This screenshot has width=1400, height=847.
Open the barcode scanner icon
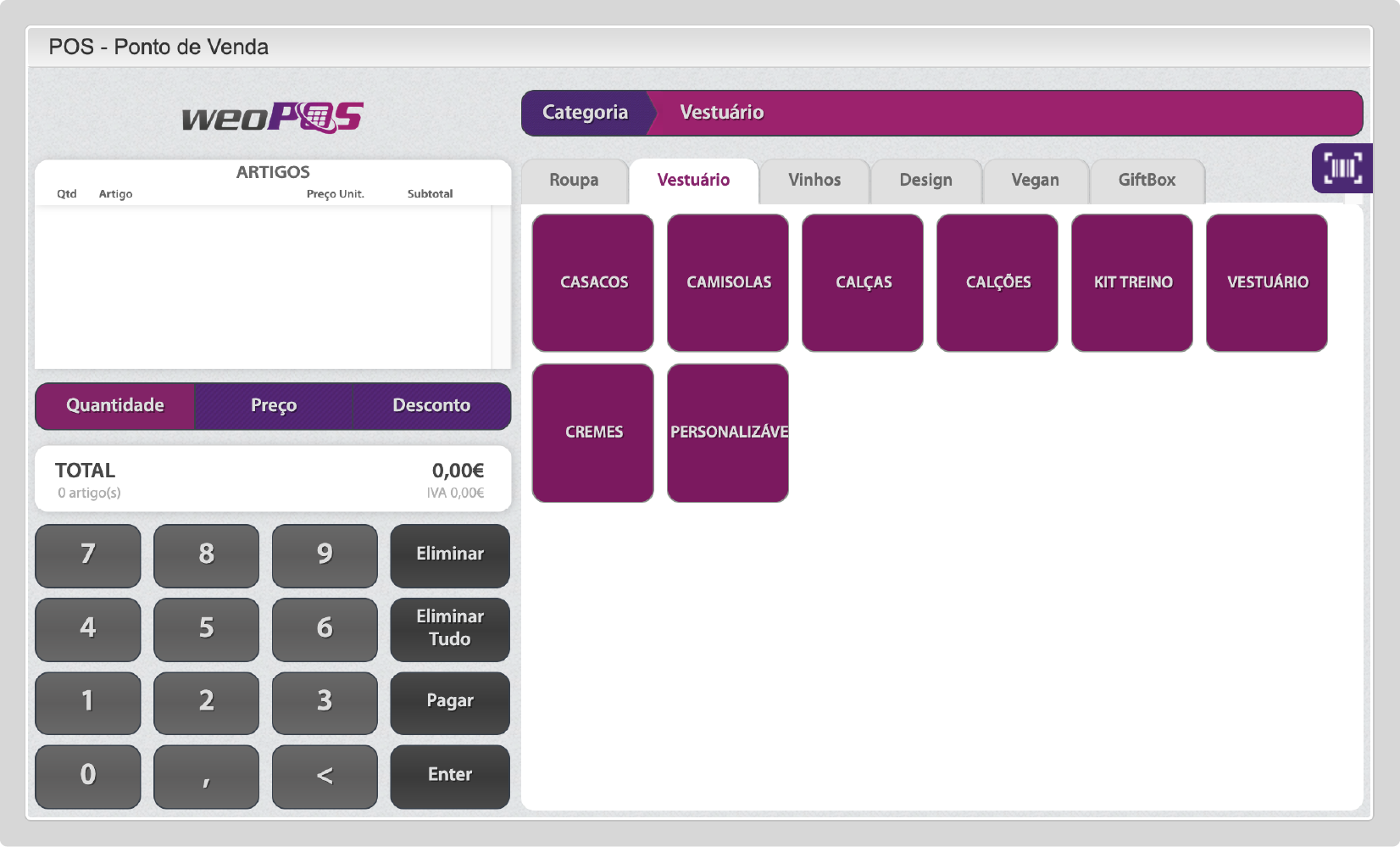[x=1342, y=168]
